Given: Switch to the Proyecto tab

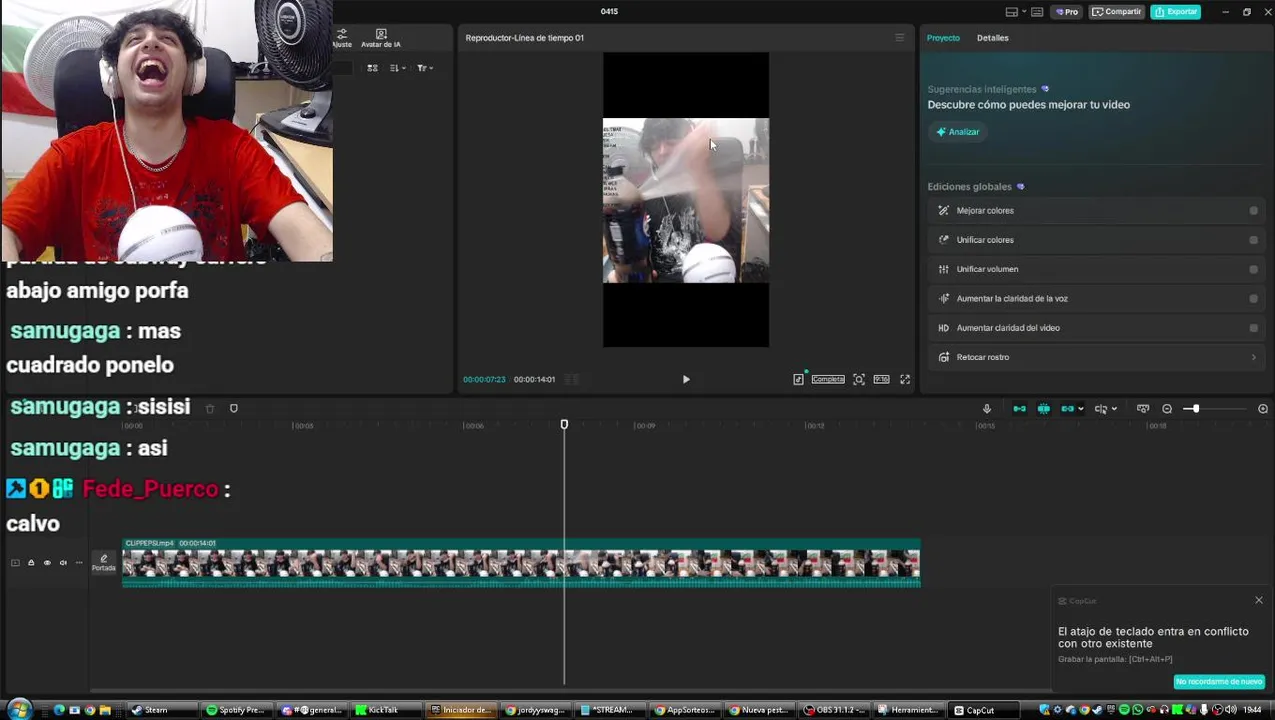Looking at the screenshot, I should tap(943, 38).
